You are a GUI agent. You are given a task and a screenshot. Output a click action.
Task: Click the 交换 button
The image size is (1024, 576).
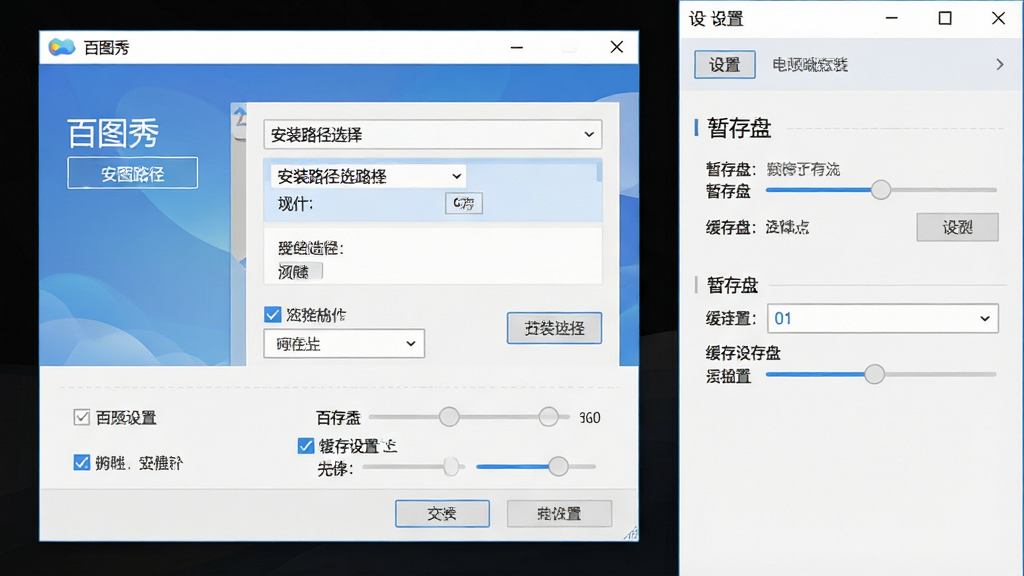click(x=442, y=514)
